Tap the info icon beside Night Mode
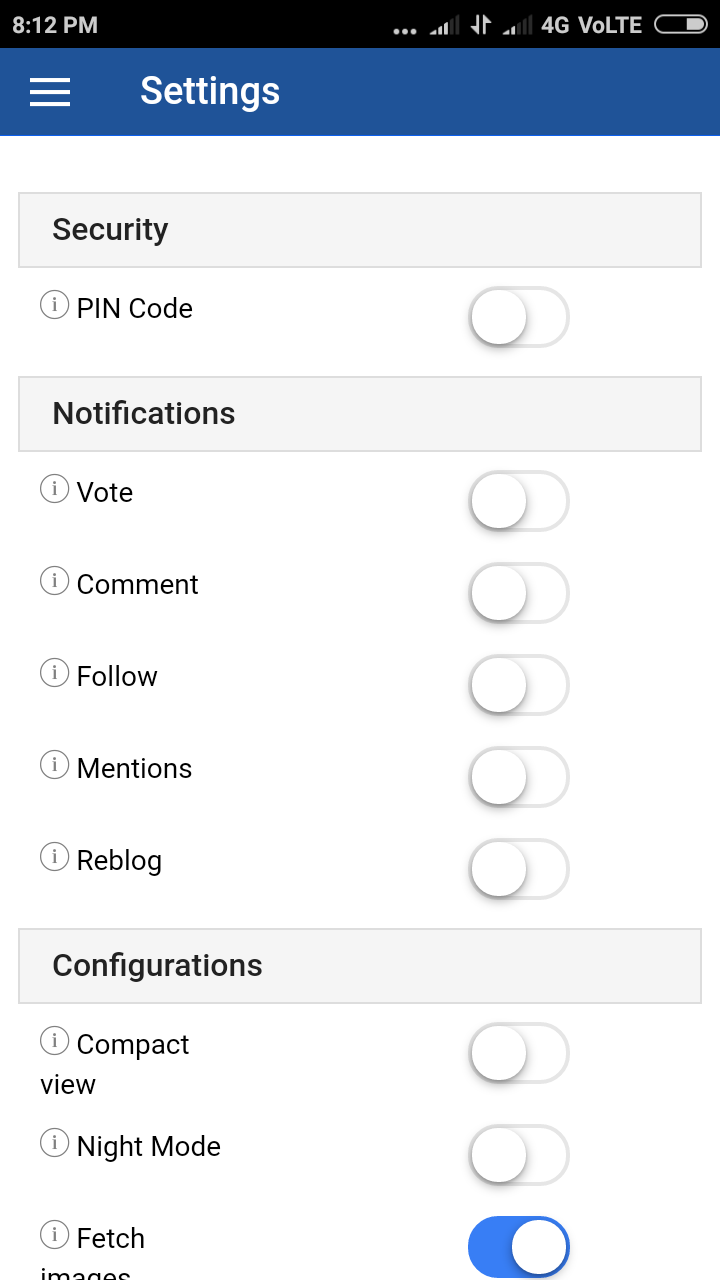The image size is (720, 1280). [54, 1143]
